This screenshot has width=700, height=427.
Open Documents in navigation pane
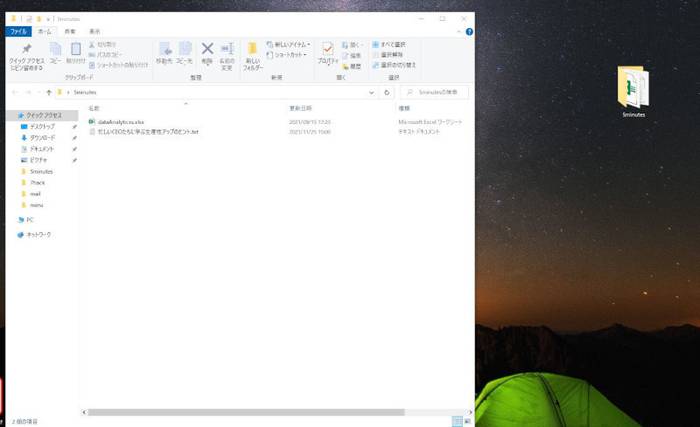click(42, 149)
